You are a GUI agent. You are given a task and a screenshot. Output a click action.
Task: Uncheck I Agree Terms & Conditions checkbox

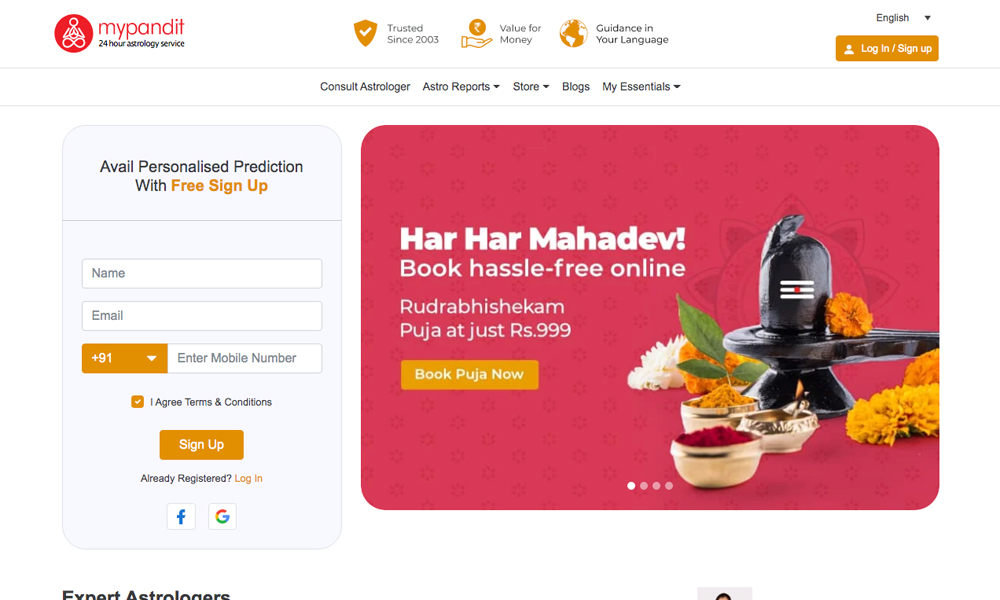(137, 402)
